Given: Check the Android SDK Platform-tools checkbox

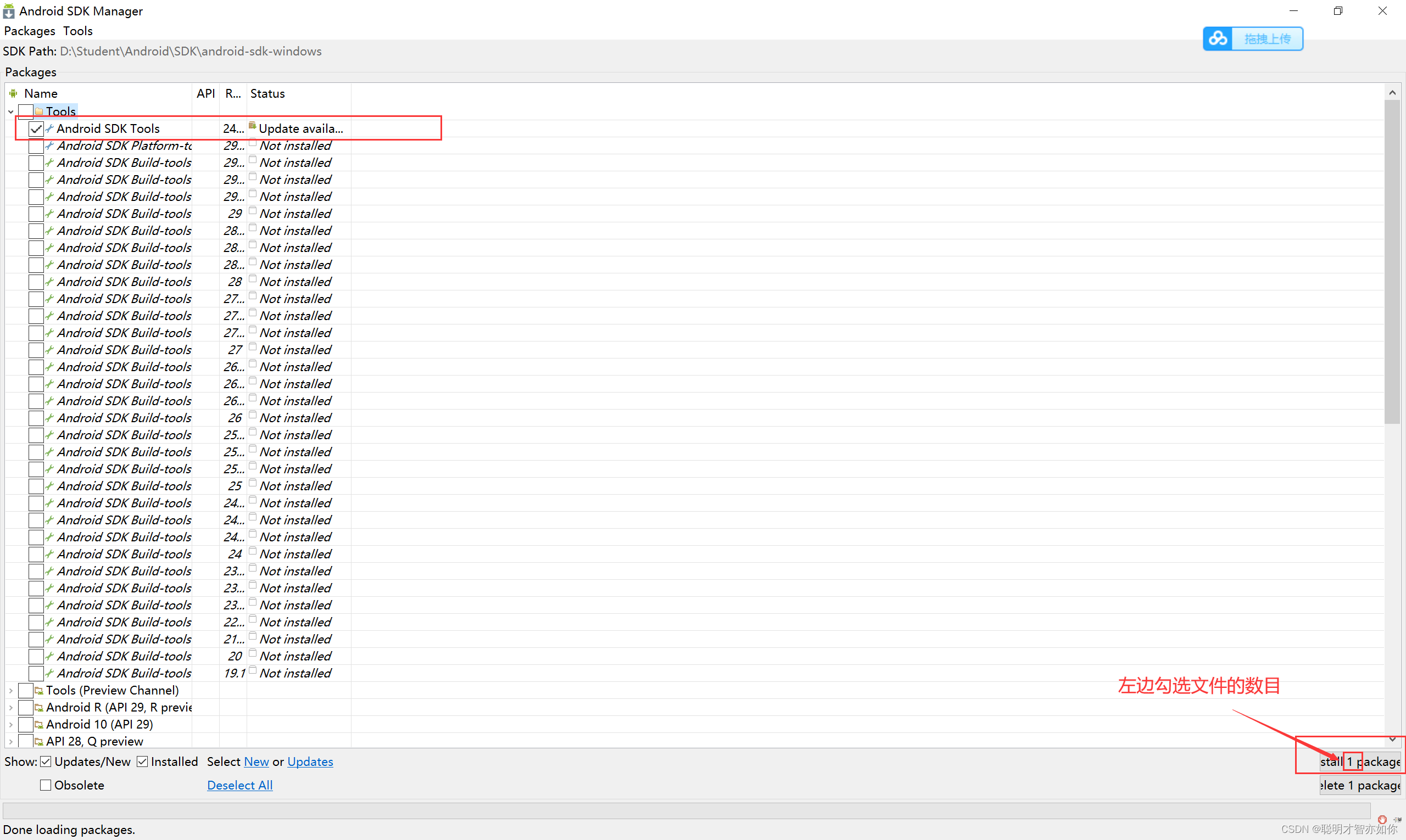Looking at the screenshot, I should (36, 145).
